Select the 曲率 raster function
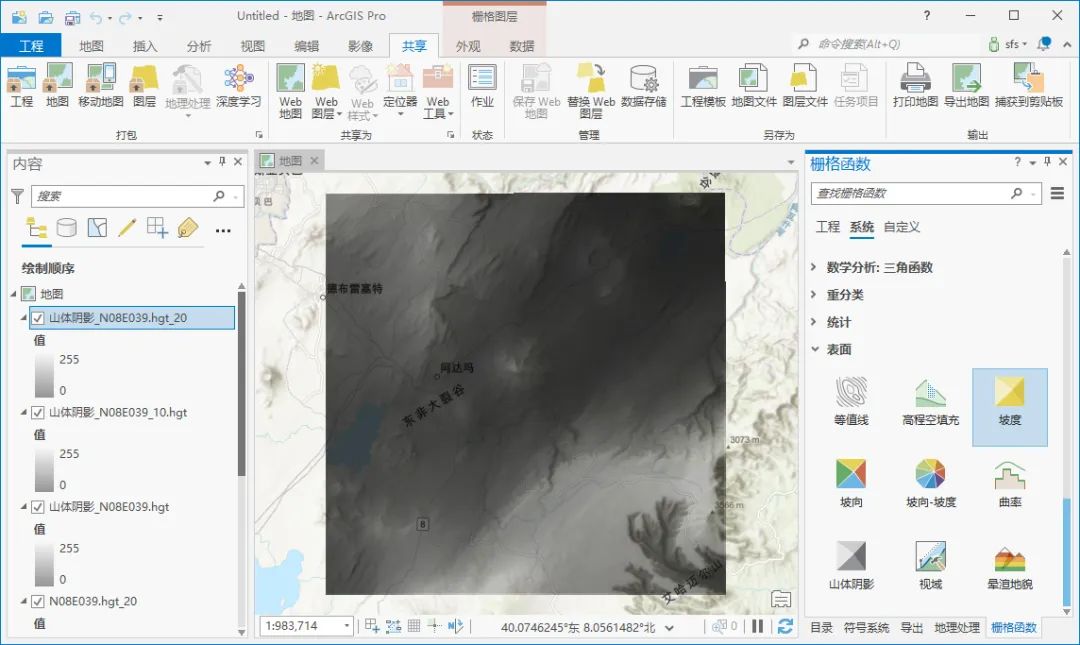 coord(1010,484)
